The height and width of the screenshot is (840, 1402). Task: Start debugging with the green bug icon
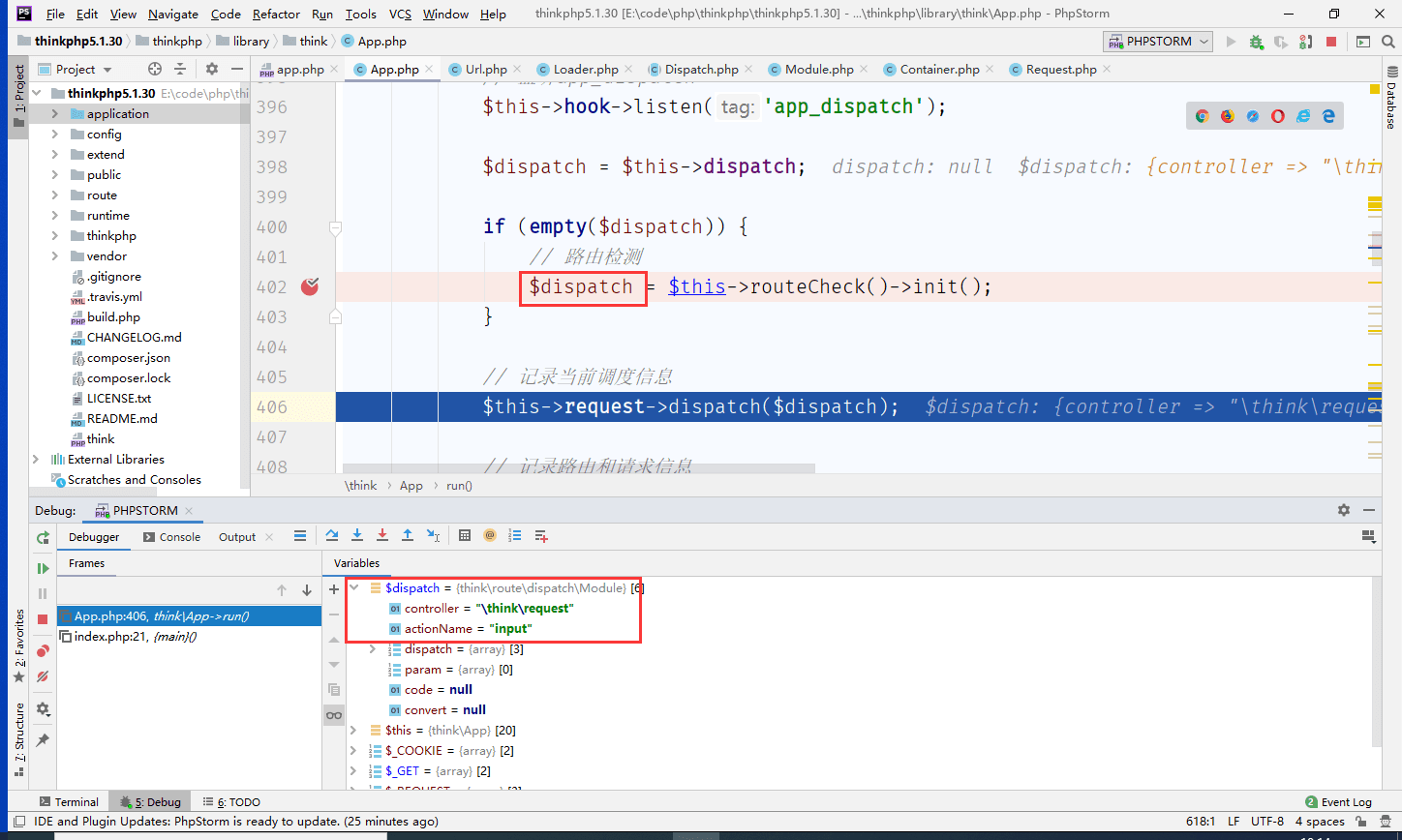1256,42
